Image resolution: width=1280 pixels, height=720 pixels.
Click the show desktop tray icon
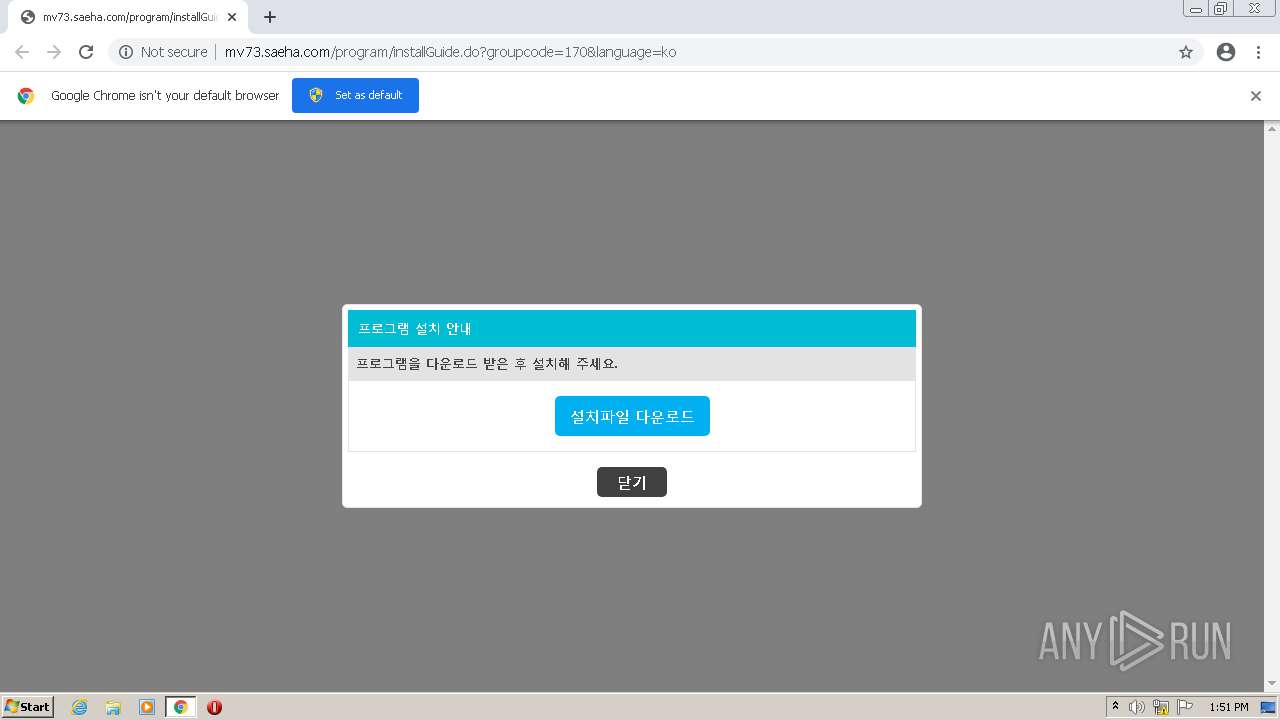coord(1268,707)
